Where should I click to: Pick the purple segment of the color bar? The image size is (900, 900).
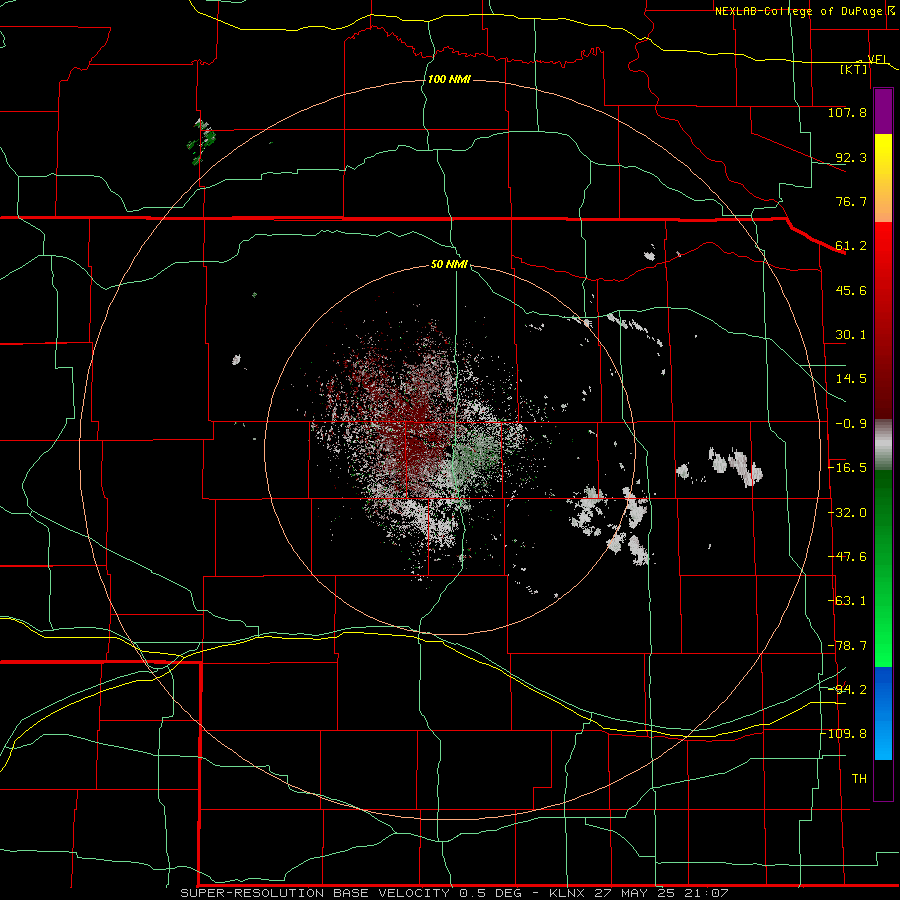click(883, 112)
